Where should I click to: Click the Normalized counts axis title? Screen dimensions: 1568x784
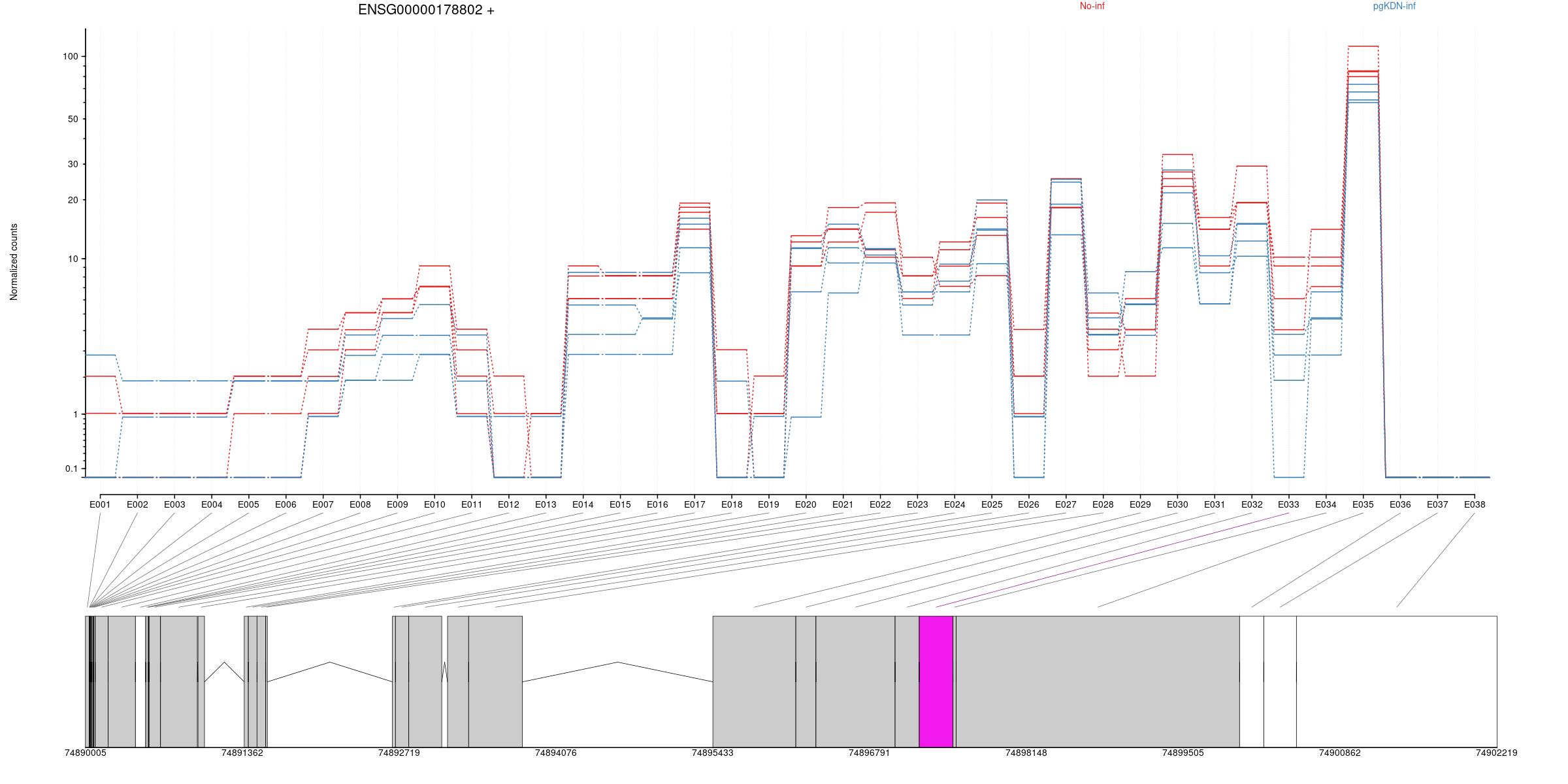click(14, 262)
